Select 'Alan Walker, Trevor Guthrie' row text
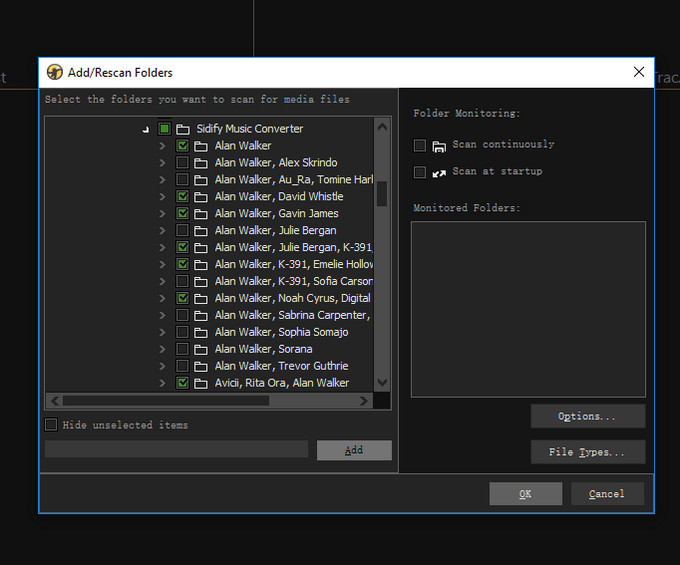 [281, 366]
